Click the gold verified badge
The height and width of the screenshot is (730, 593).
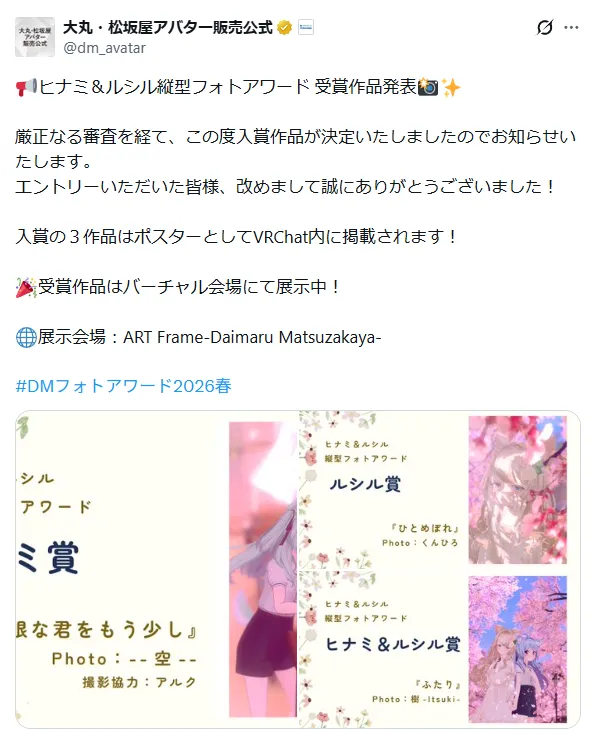pos(284,27)
